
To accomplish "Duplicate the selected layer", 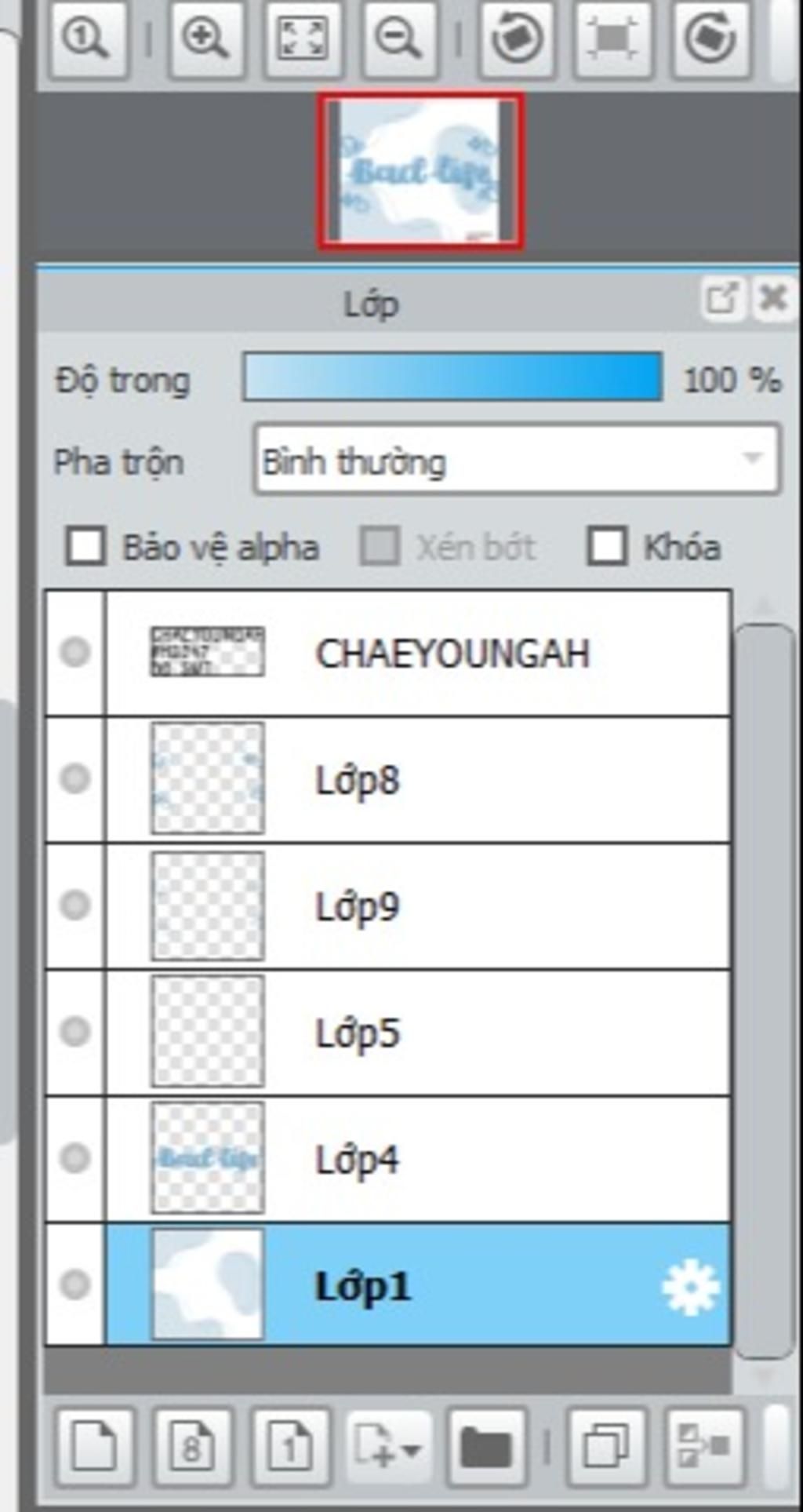I will [x=607, y=1446].
